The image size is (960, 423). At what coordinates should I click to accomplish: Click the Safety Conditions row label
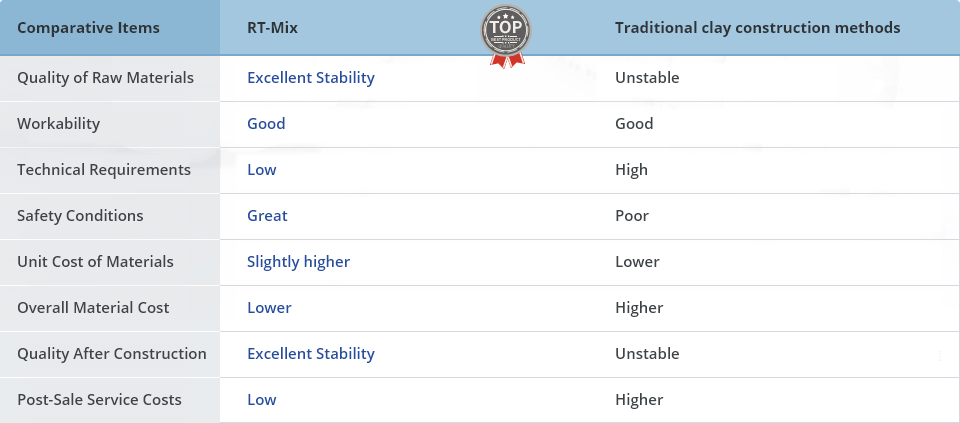point(80,215)
